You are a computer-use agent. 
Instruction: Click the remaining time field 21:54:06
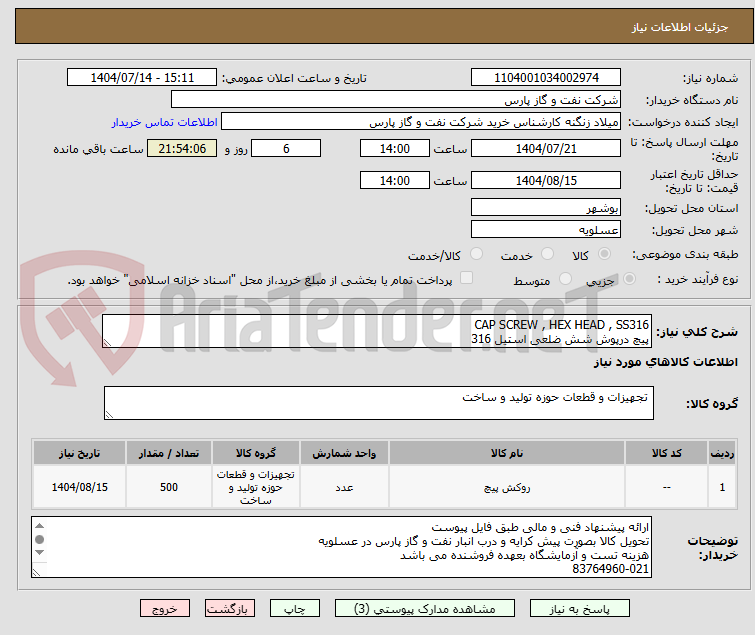[x=182, y=148]
